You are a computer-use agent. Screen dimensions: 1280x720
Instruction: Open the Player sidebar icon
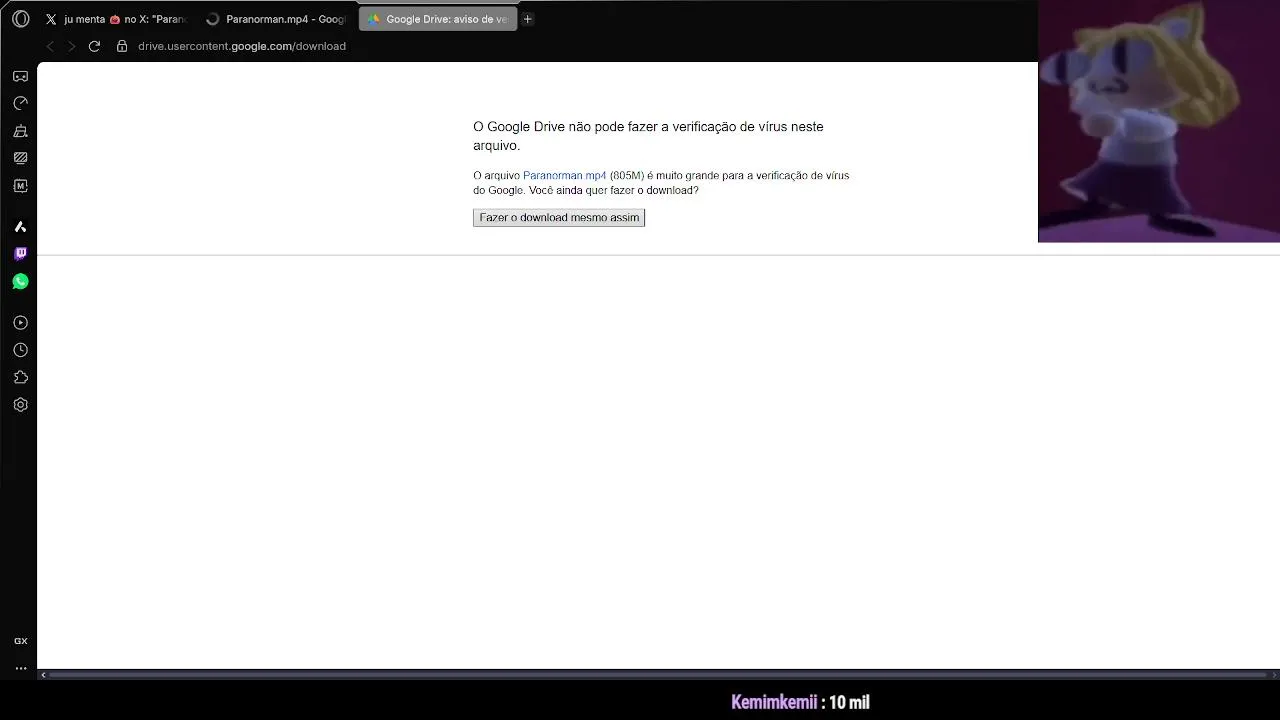(20, 323)
